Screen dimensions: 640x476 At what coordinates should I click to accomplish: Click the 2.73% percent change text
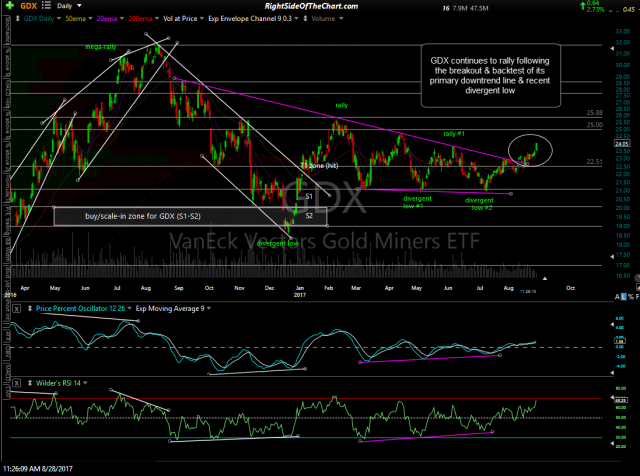tap(595, 10)
